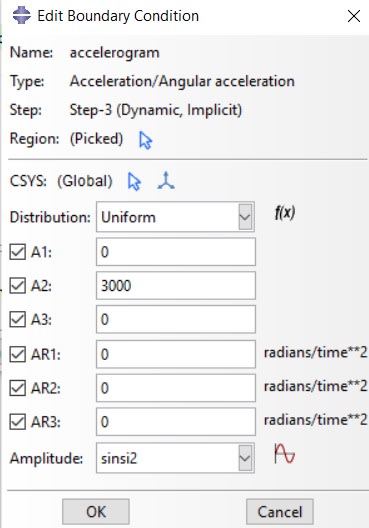Confirm with the OK button
Screen dimensions: 369x528
click(x=96, y=512)
